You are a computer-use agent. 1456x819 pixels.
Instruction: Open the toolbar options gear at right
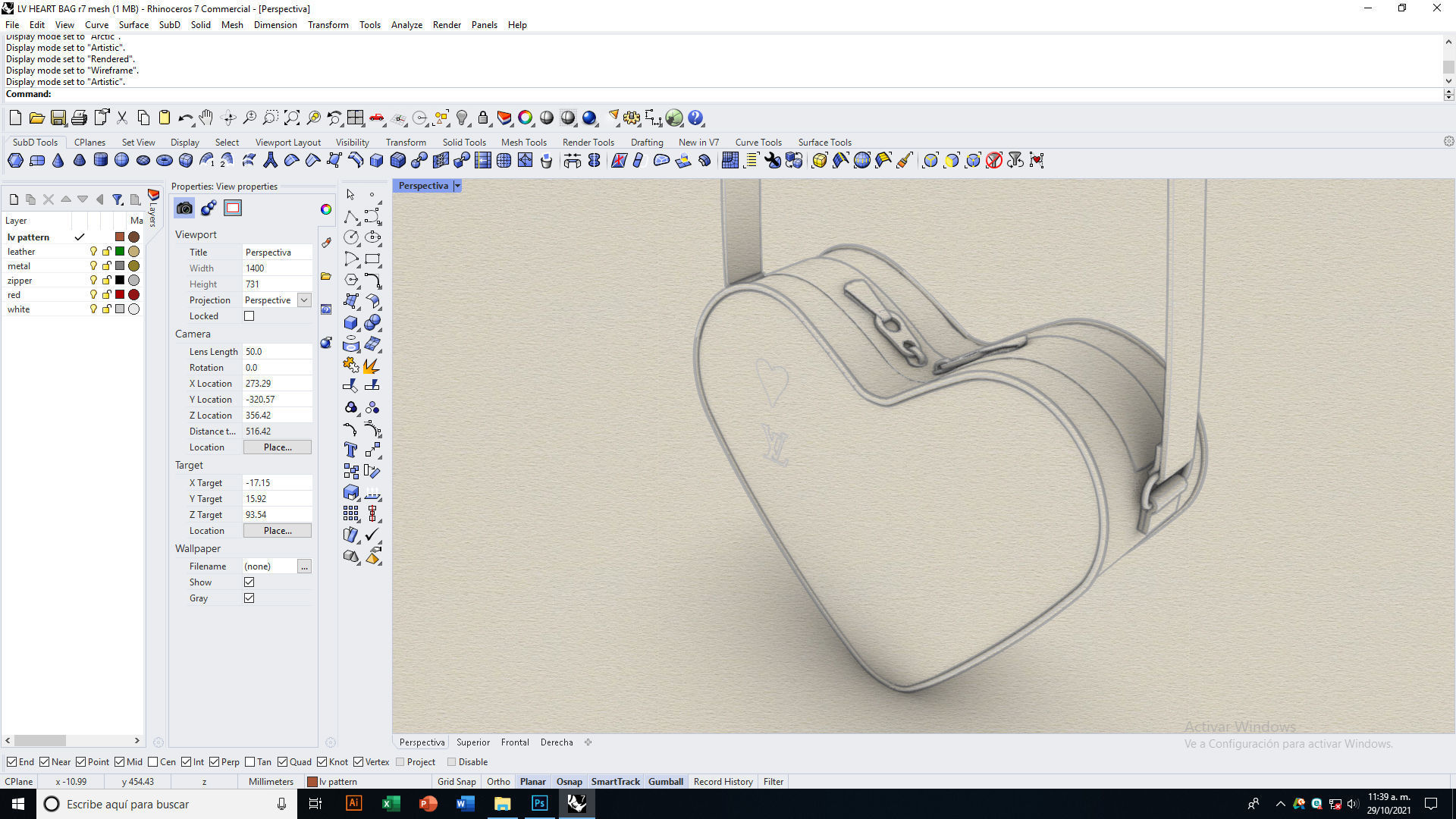click(x=1448, y=142)
